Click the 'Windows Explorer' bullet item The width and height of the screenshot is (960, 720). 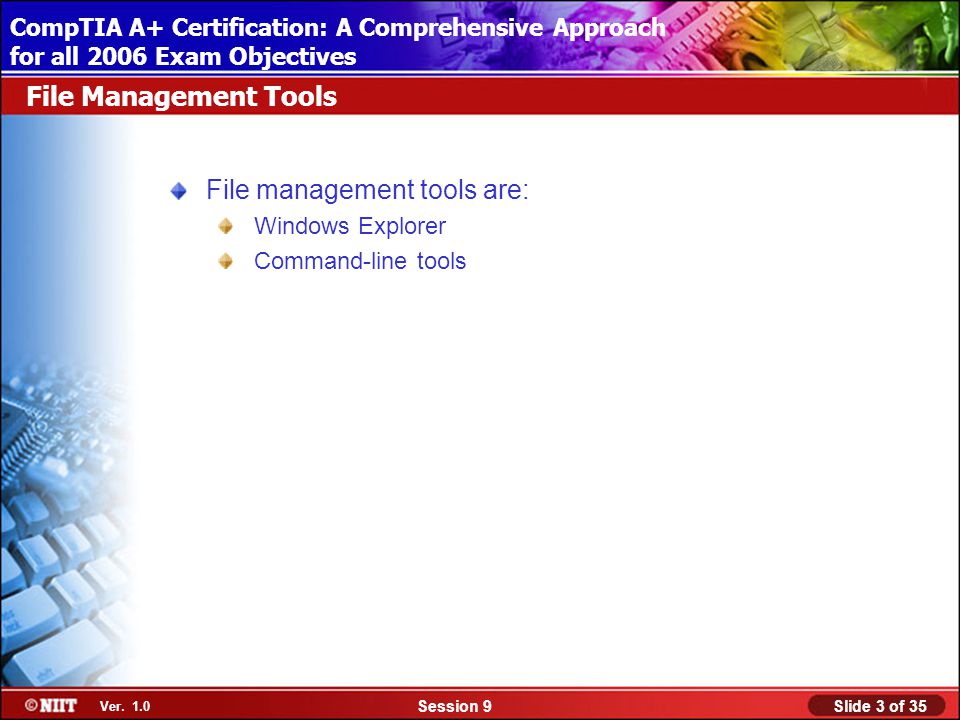(350, 226)
